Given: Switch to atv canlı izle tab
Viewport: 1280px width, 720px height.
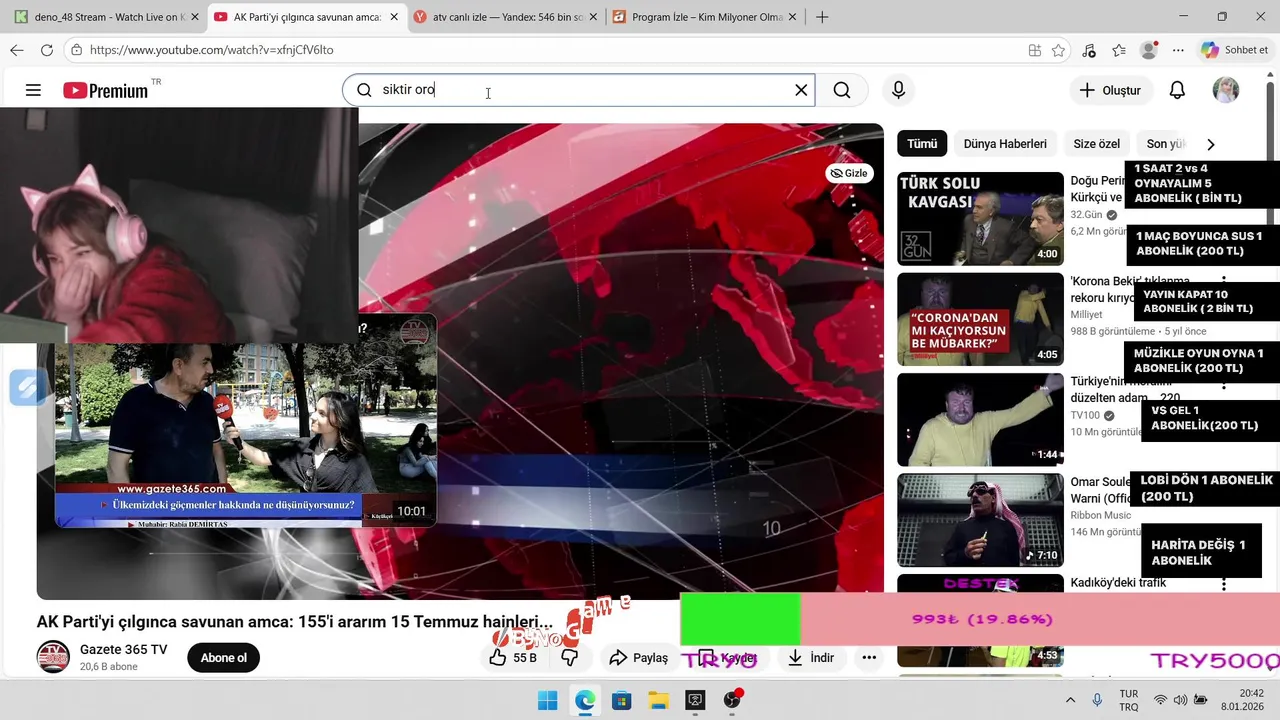Looking at the screenshot, I should (x=507, y=17).
